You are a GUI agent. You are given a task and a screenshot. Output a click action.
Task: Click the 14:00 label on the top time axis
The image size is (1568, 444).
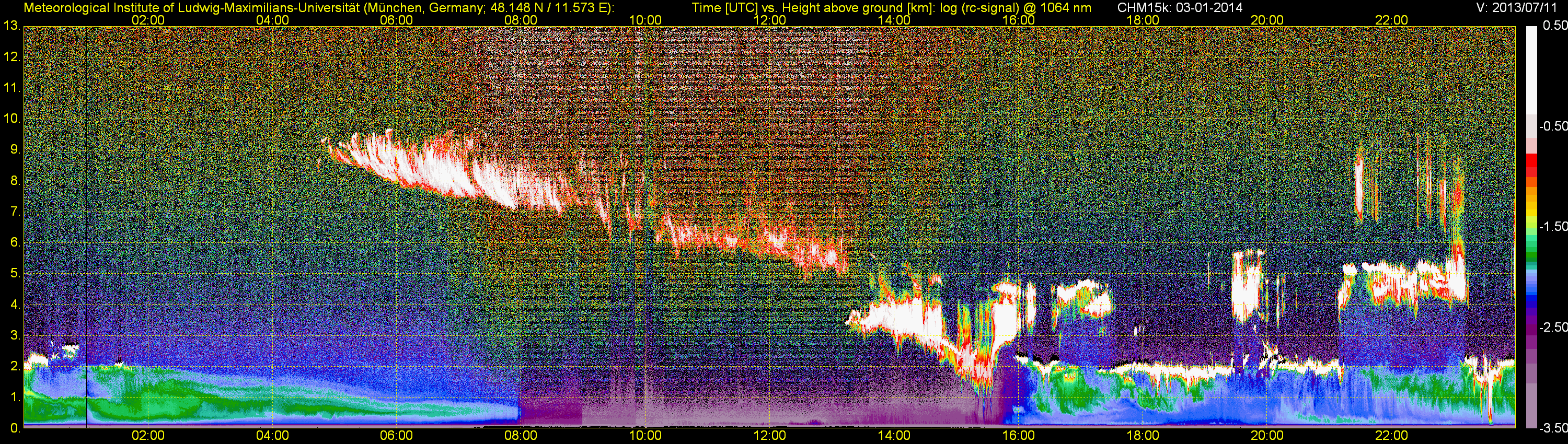coord(894,20)
